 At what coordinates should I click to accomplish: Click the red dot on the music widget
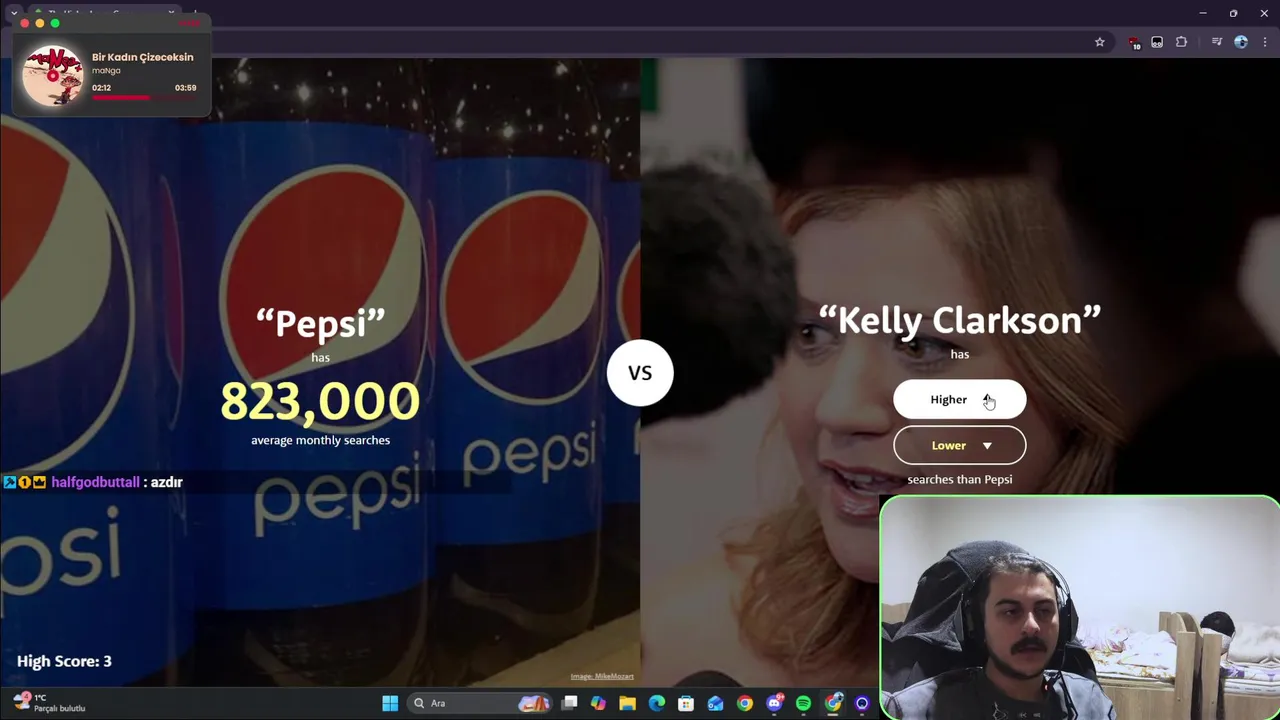[25, 23]
